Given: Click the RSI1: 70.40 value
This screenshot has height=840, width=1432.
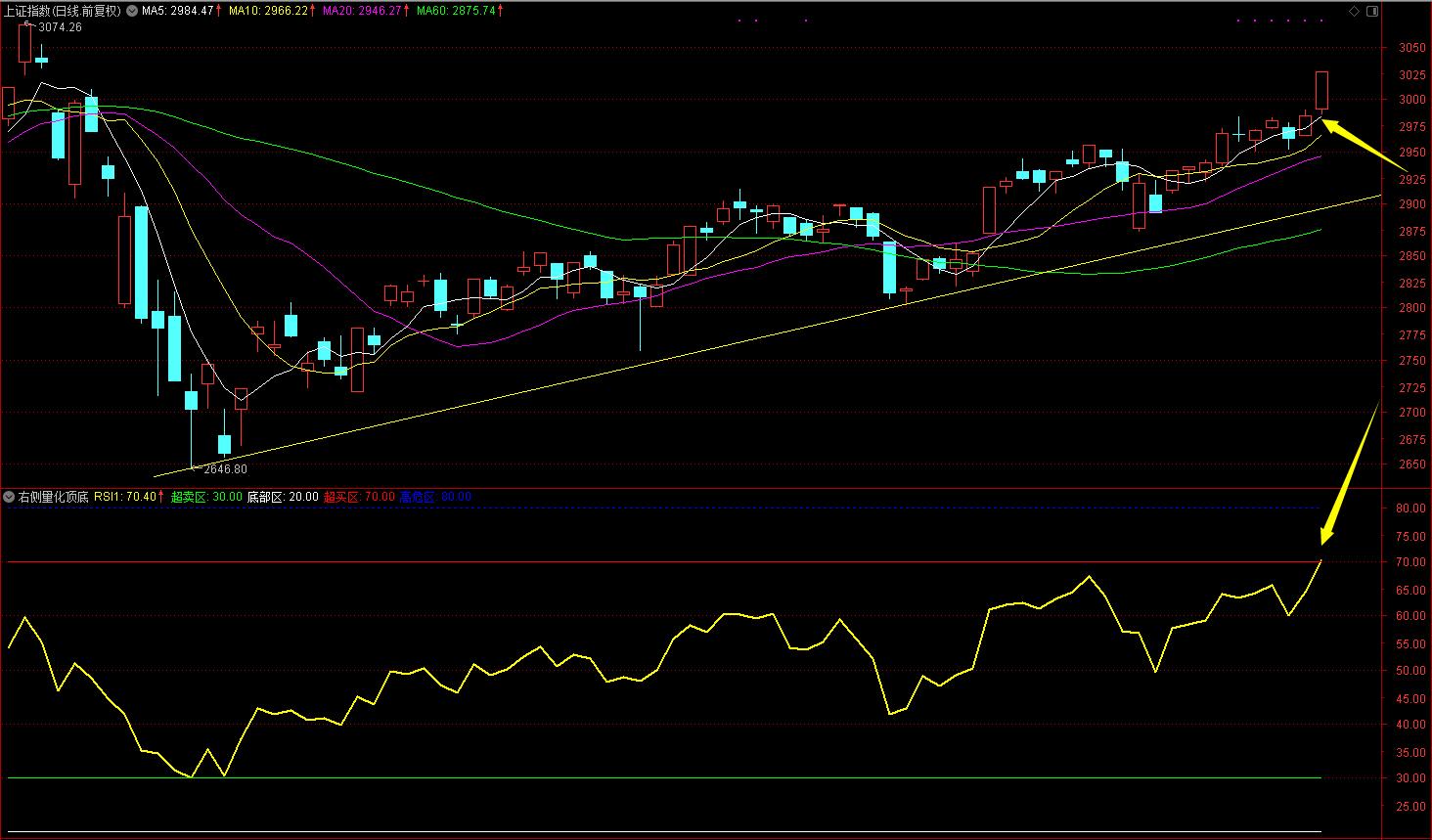Looking at the screenshot, I should [x=125, y=497].
